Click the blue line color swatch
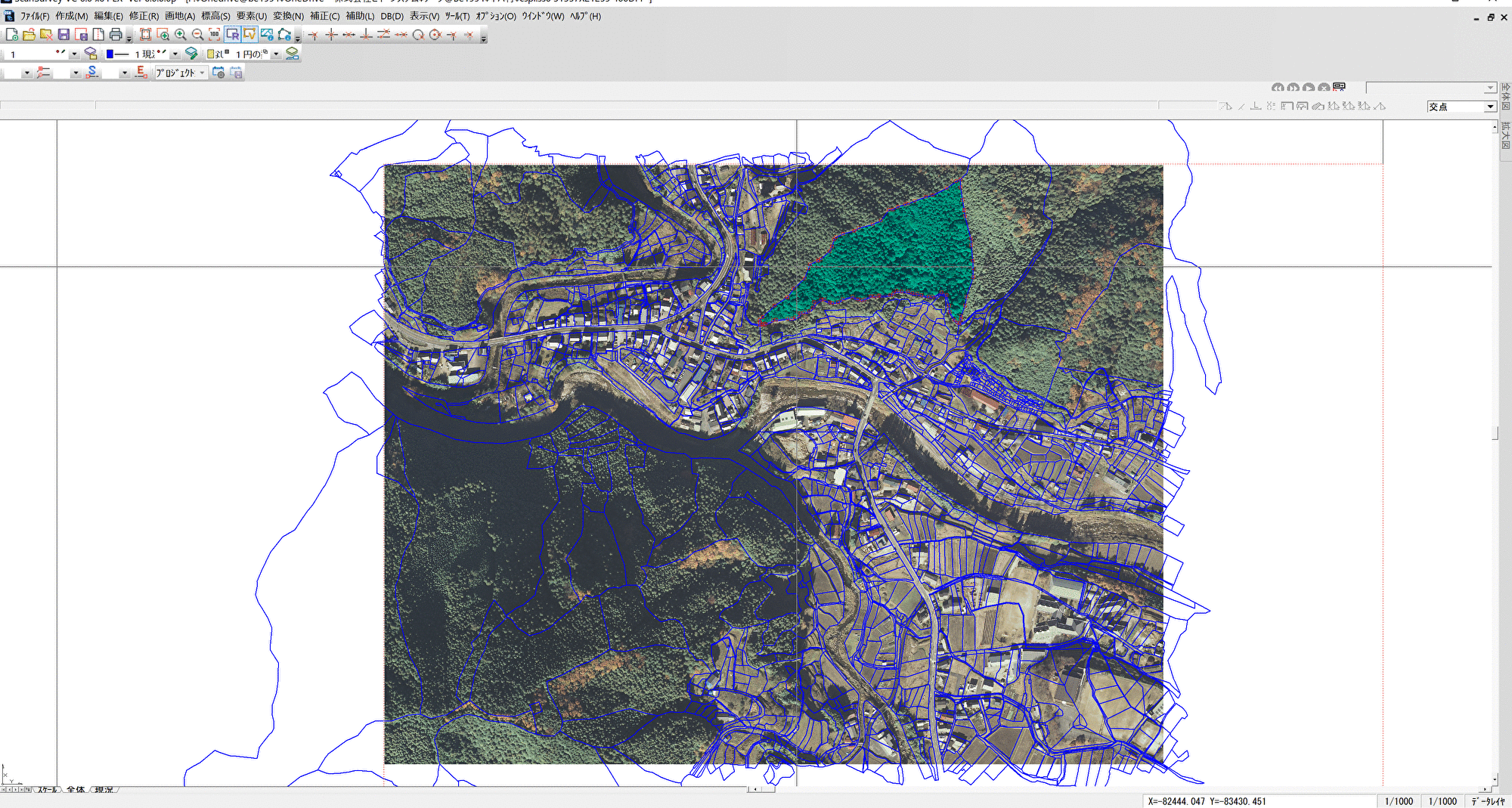This screenshot has width=1512, height=808. (110, 54)
